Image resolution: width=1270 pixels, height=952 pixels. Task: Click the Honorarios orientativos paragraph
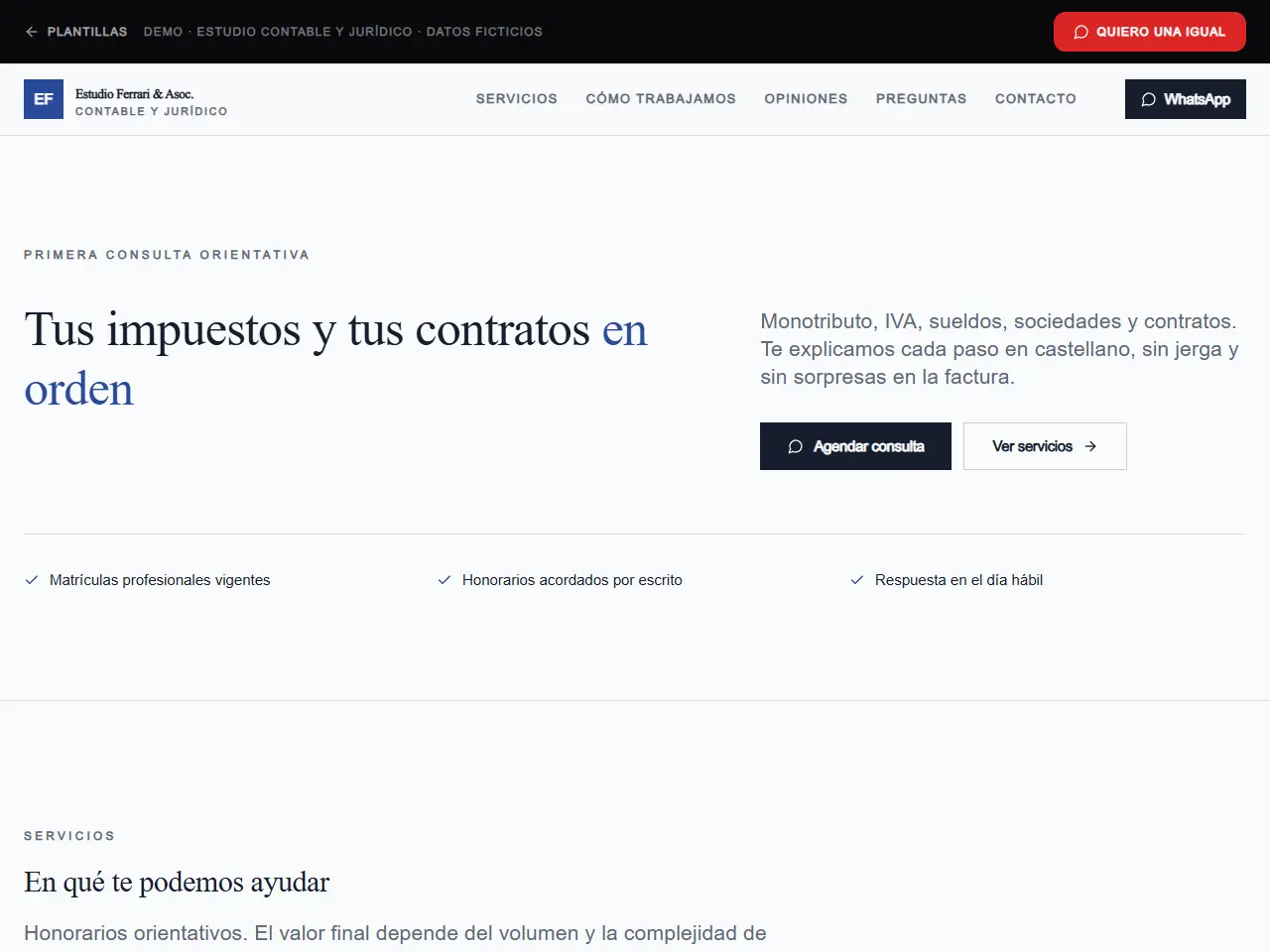(x=395, y=933)
